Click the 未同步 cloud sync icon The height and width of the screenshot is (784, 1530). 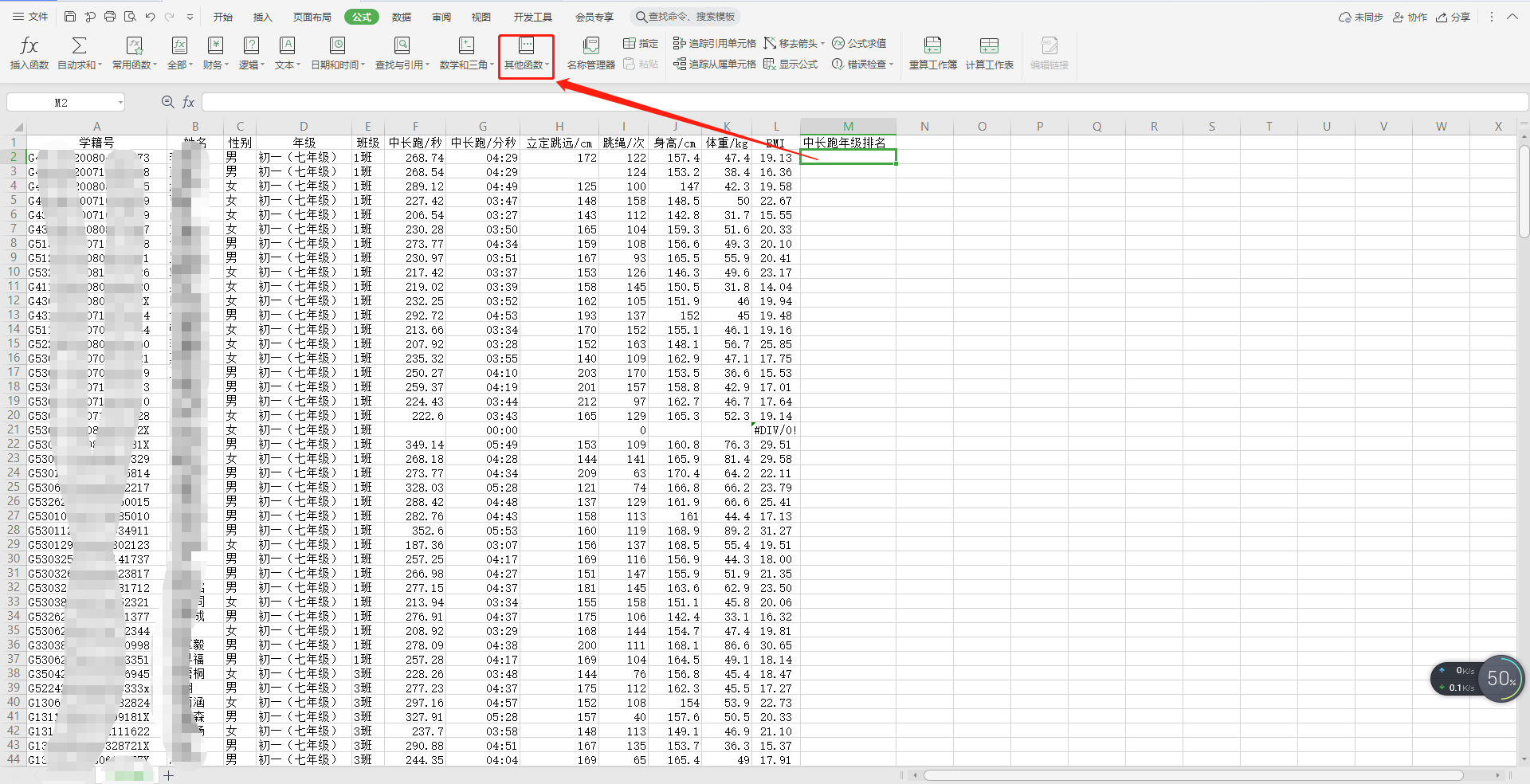1345,17
